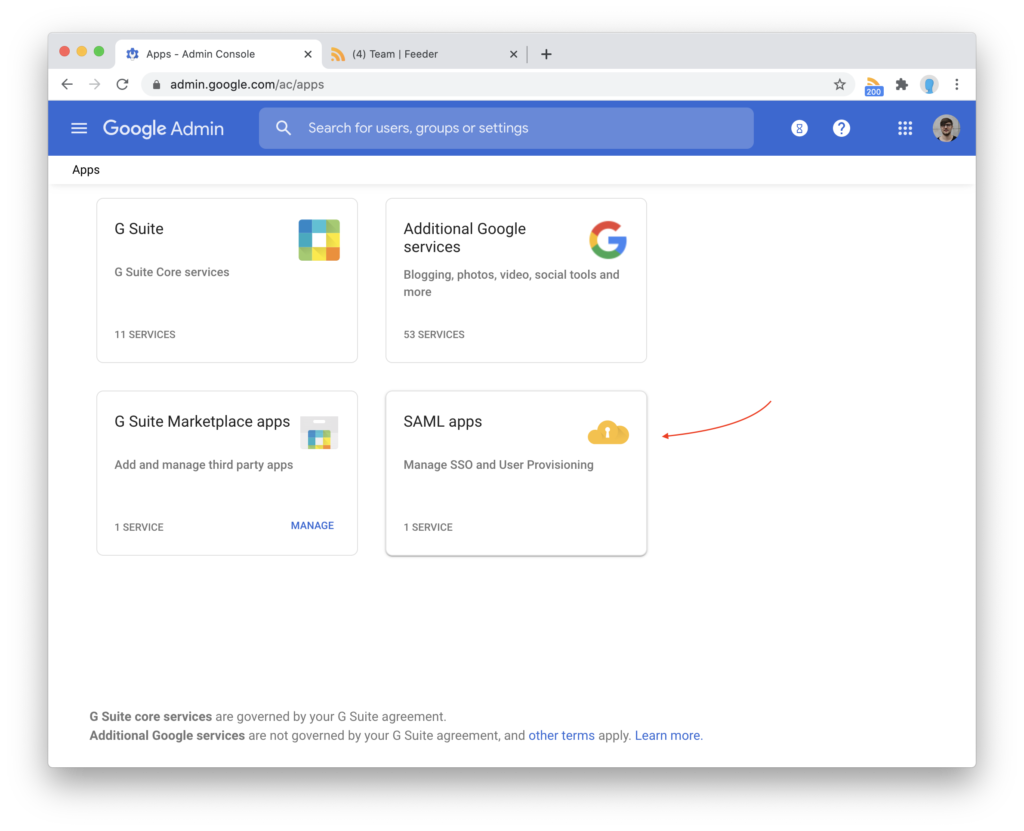The image size is (1024, 831).
Task: Open the Feeder RSS extension icon
Action: click(873, 86)
